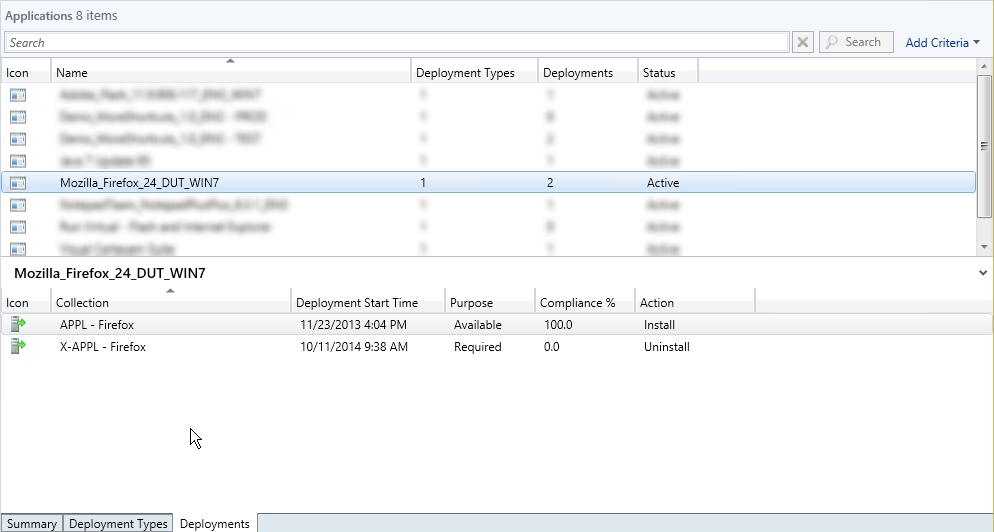The width and height of the screenshot is (994, 532).
Task: Switch to the Summary tab
Action: click(32, 524)
